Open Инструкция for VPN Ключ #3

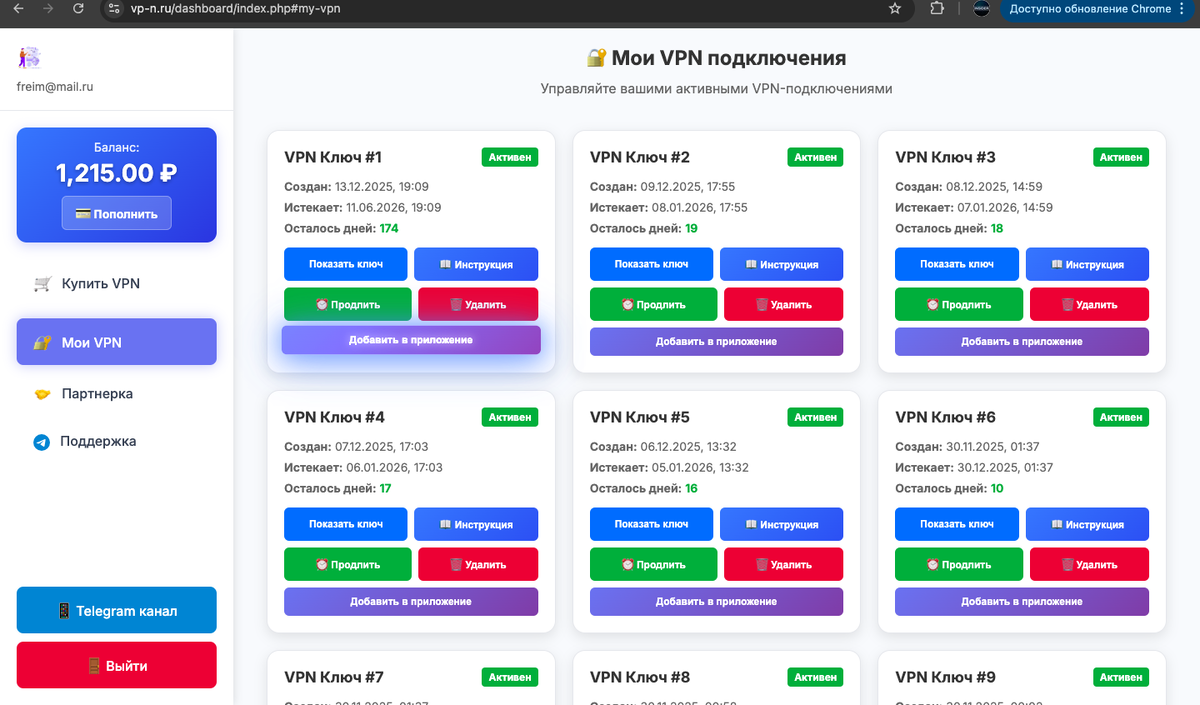pyautogui.click(x=1087, y=264)
